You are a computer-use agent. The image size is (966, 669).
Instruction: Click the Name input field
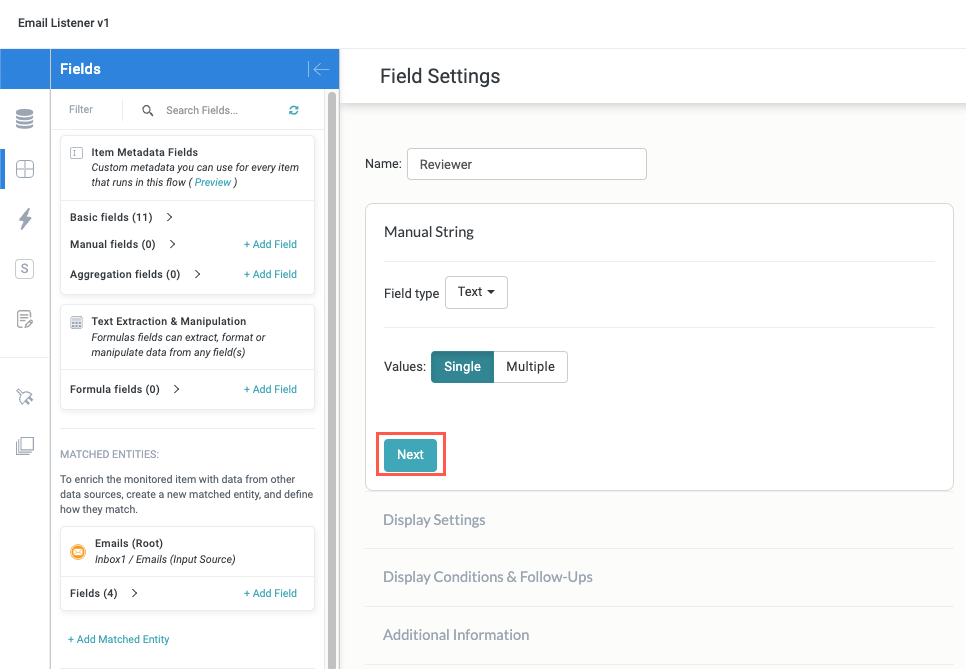pyautogui.click(x=526, y=164)
